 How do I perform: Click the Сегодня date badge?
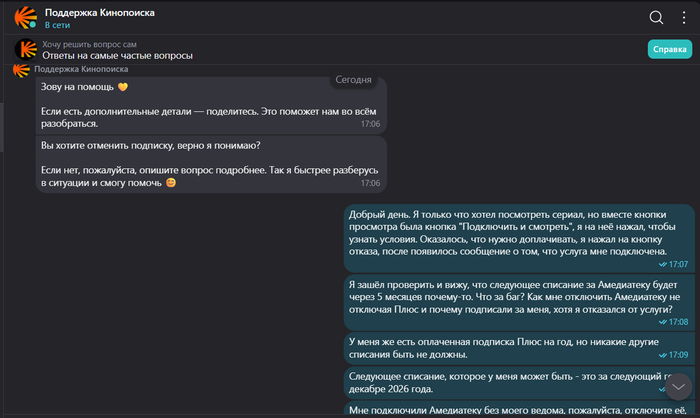point(353,79)
